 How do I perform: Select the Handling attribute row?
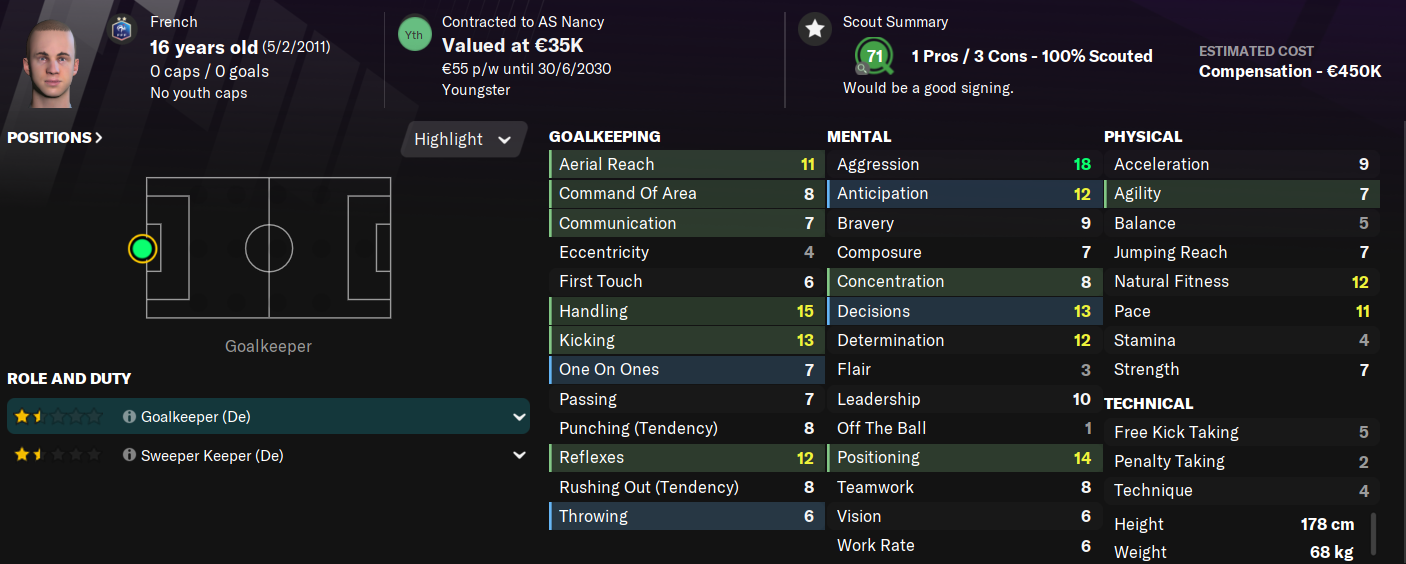686,311
